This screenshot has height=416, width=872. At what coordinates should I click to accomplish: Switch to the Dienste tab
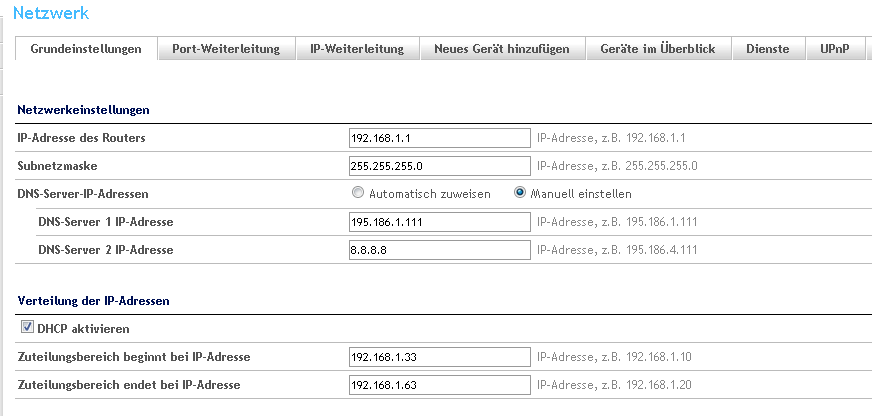coord(767,49)
